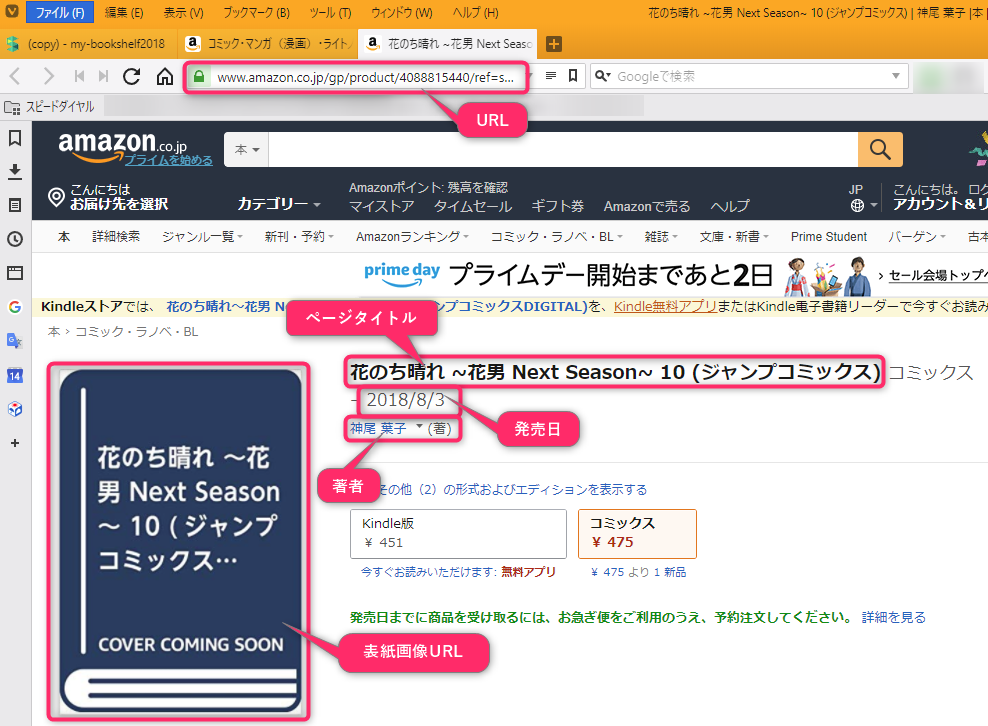Open the calendar web panel showing 14
This screenshot has height=726, width=988.
tap(15, 376)
